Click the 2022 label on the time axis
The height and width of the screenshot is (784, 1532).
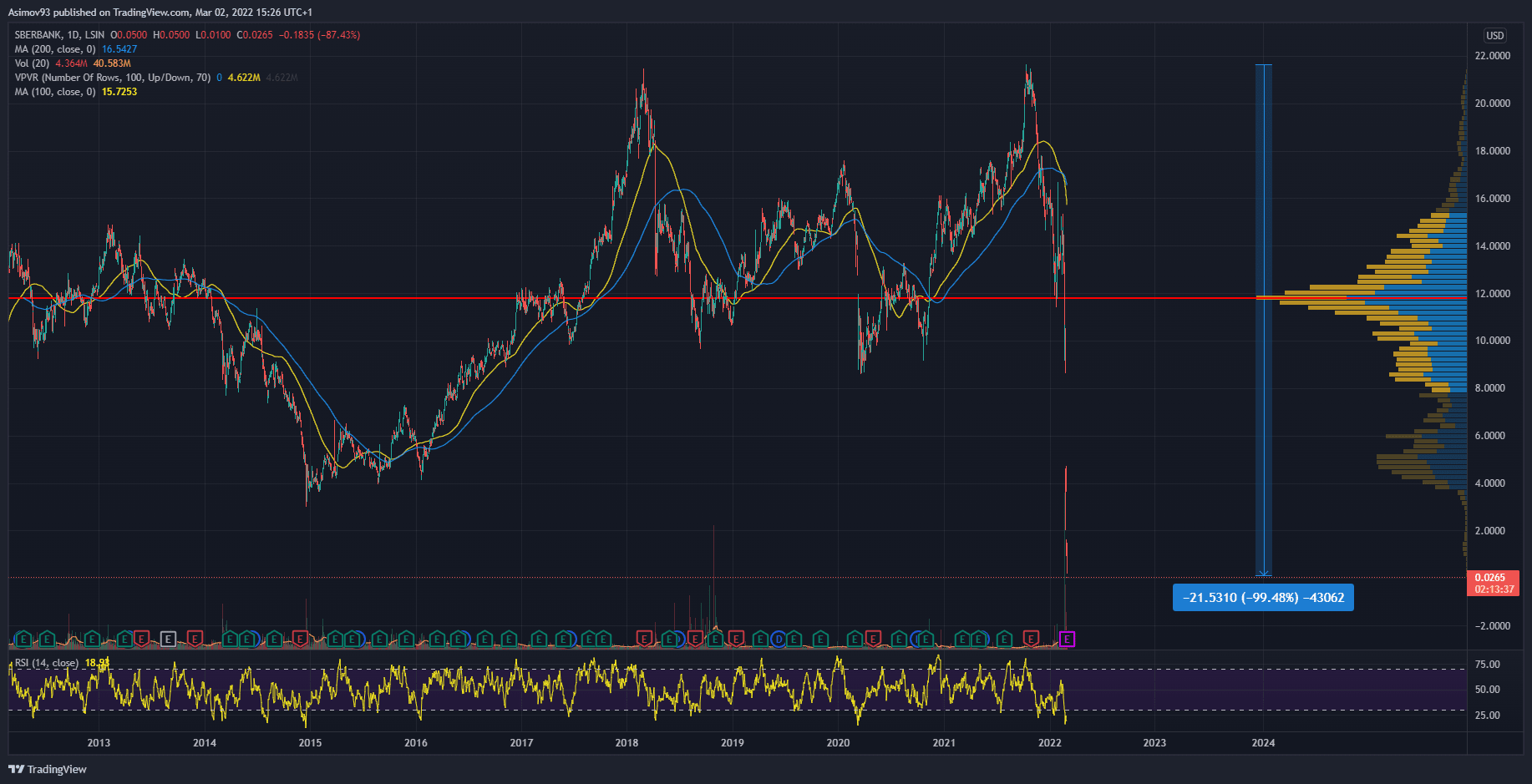(x=1049, y=743)
